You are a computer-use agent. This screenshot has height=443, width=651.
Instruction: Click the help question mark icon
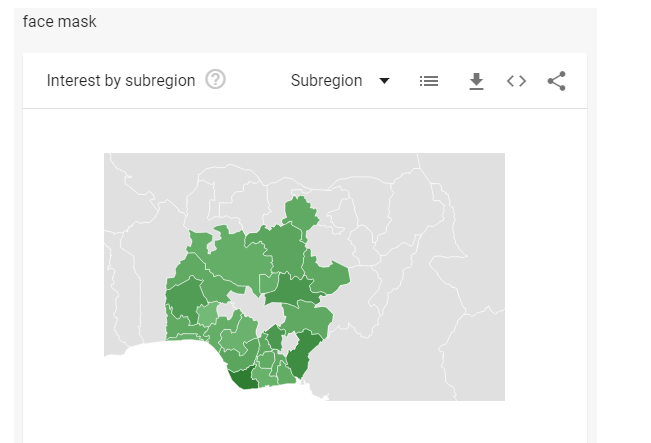[x=215, y=80]
